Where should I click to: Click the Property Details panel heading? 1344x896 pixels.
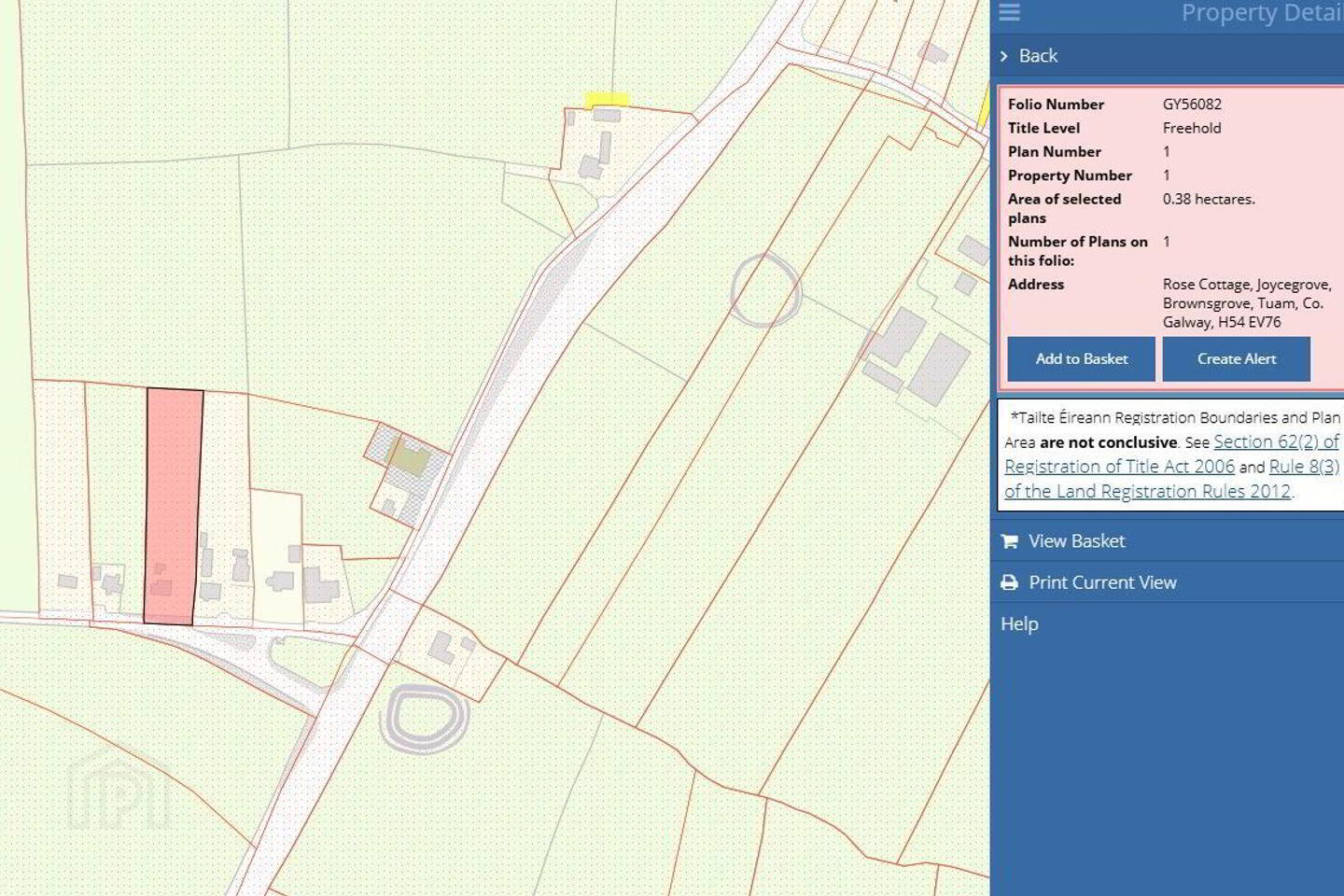click(1262, 13)
